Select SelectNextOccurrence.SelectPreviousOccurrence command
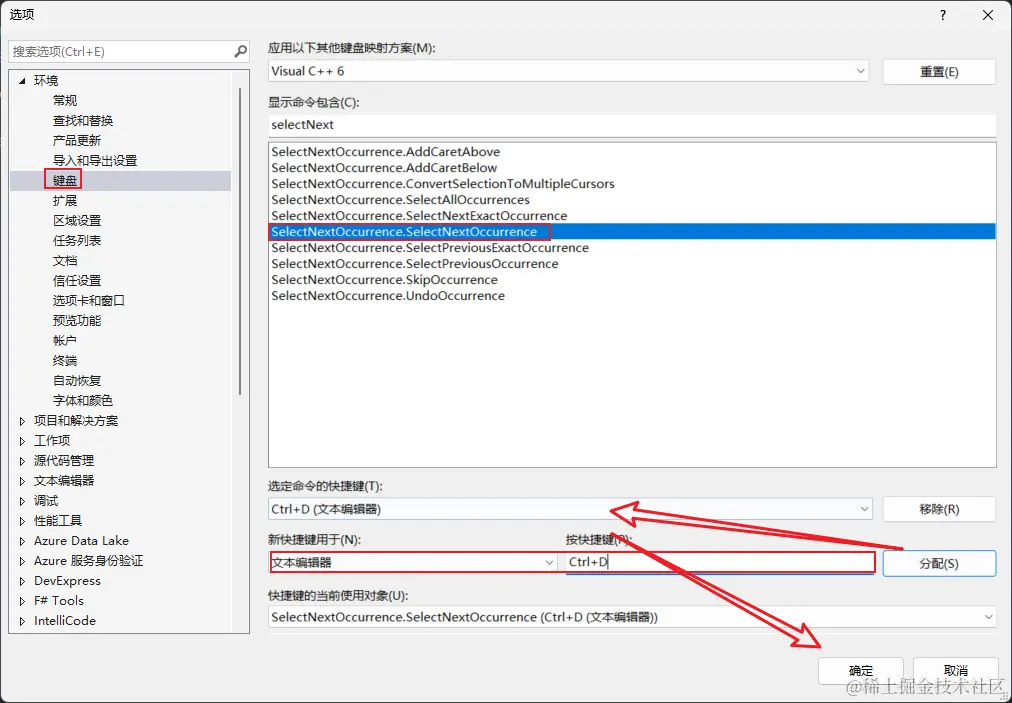The image size is (1012, 703). 632,264
